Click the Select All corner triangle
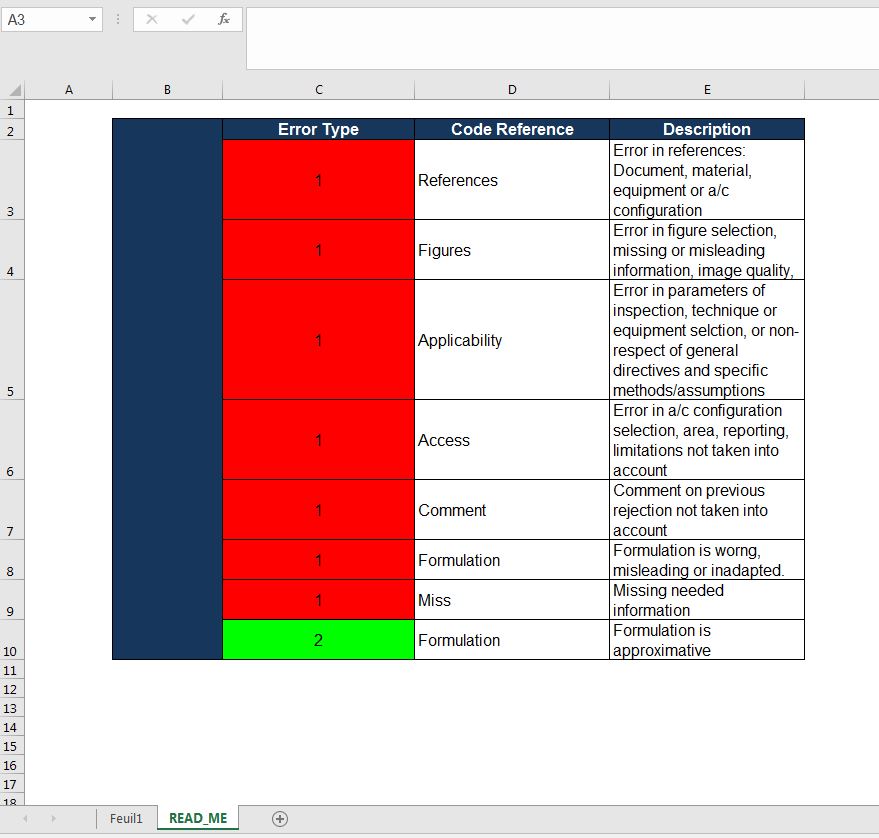Screen dimensions: 879x838 [14, 90]
